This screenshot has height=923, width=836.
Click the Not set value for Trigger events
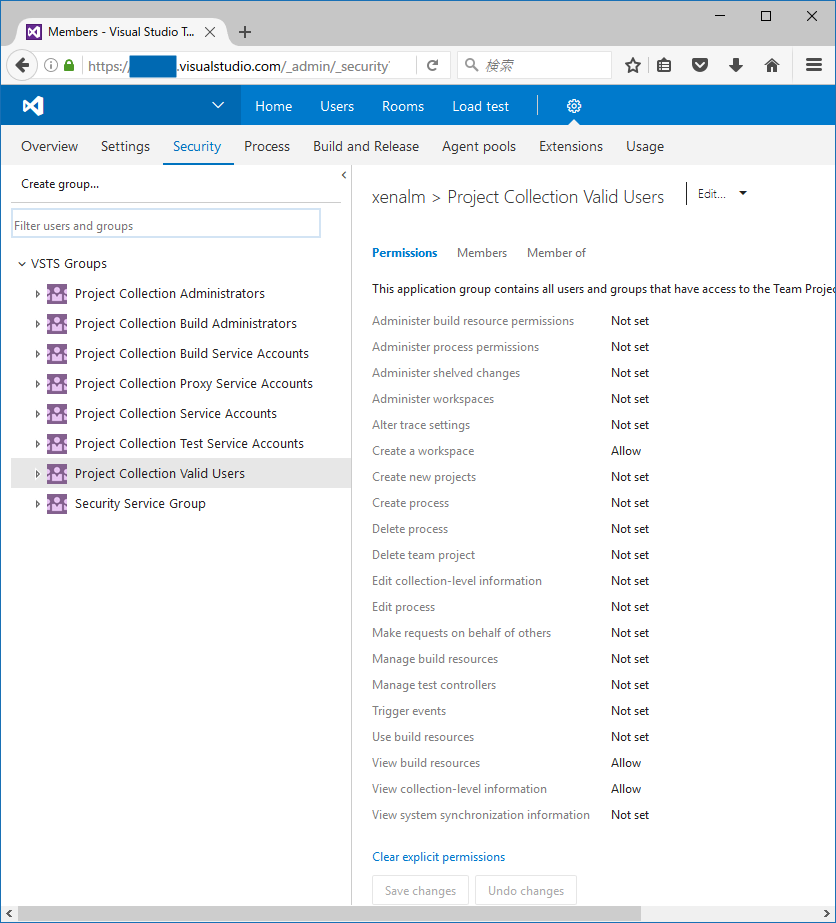click(629, 710)
